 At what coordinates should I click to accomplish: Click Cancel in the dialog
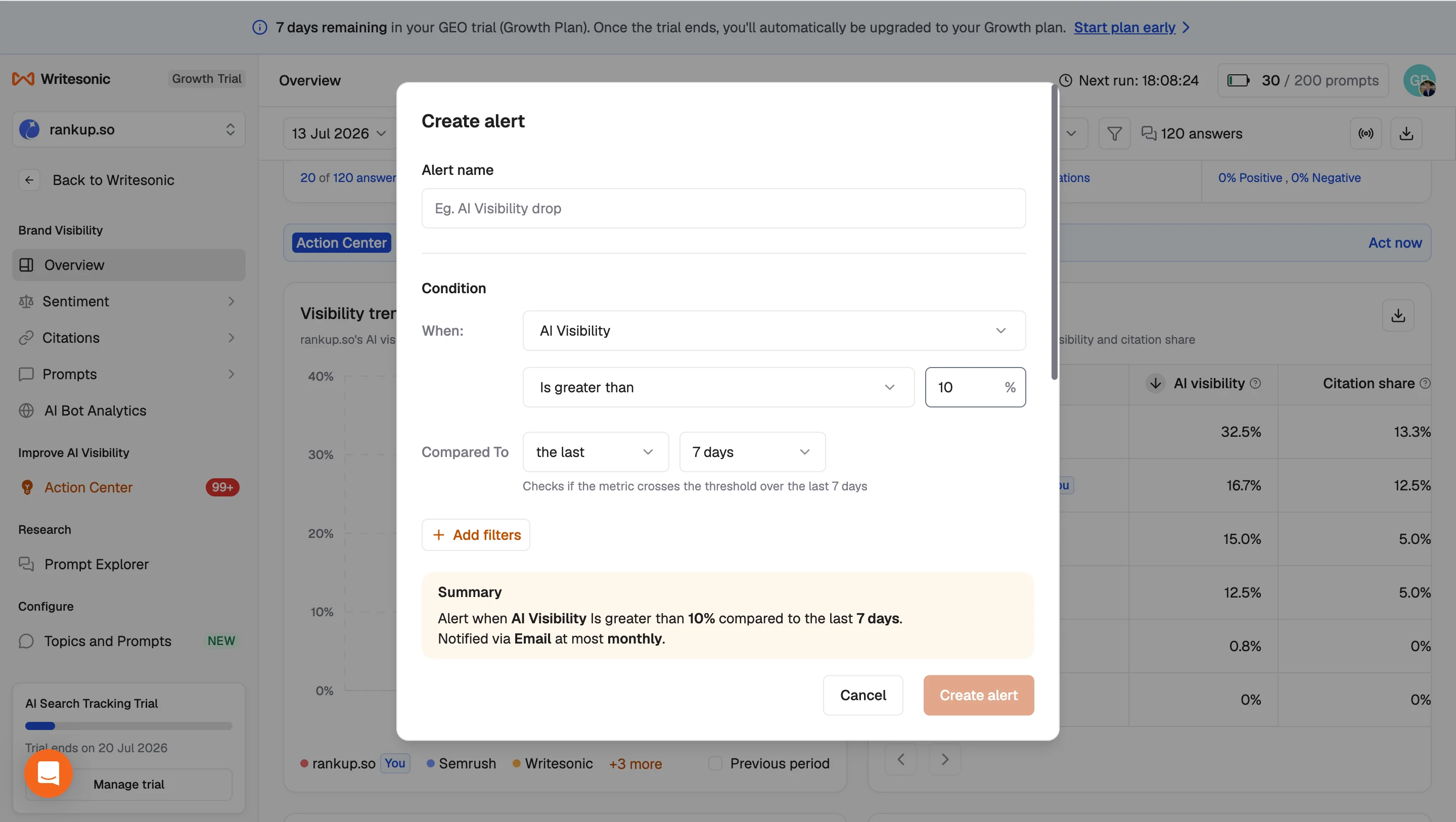coord(862,695)
